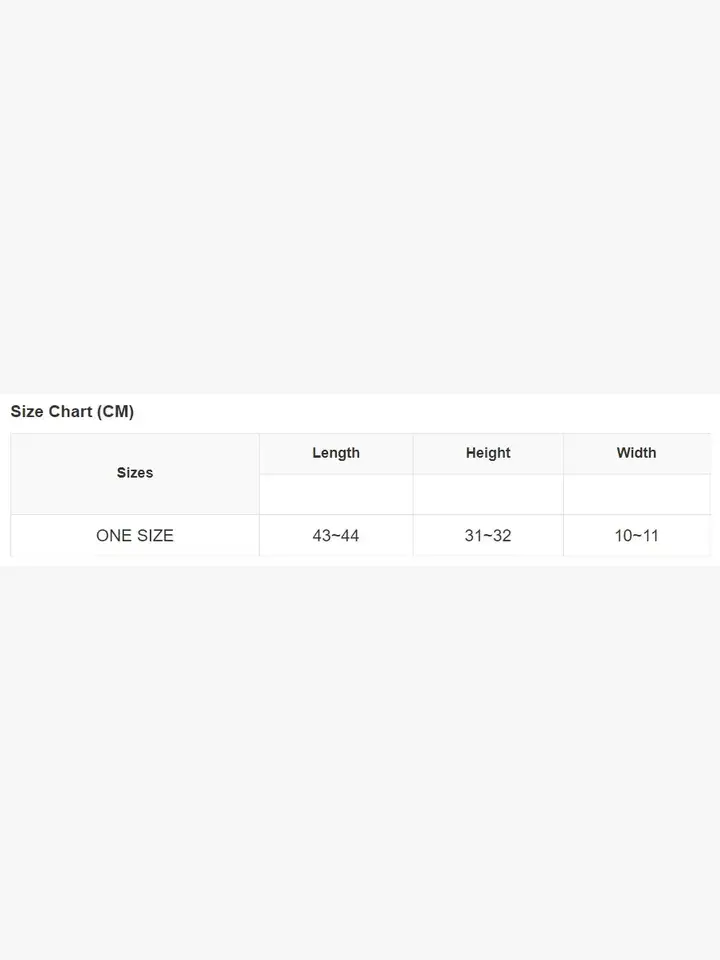720x960 pixels.
Task: Click the Length column header
Action: [x=336, y=453]
